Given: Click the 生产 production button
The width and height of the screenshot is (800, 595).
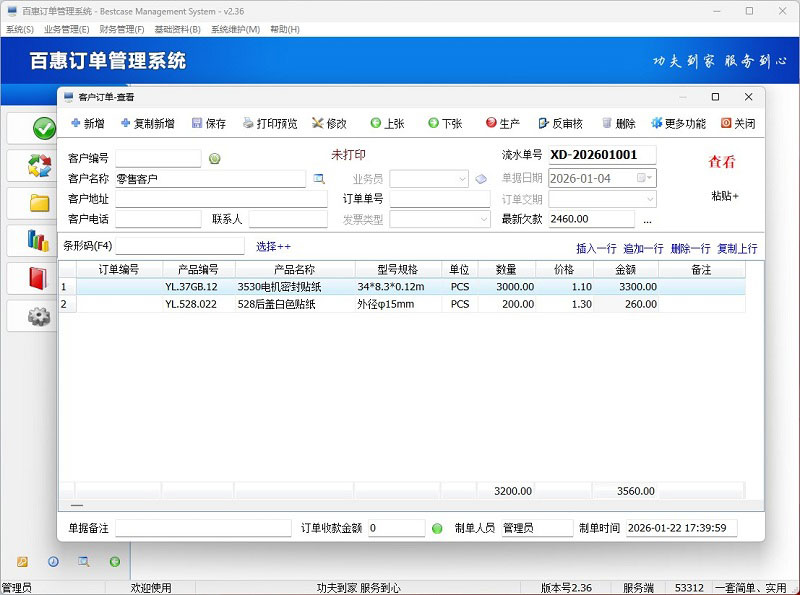Looking at the screenshot, I should (503, 123).
